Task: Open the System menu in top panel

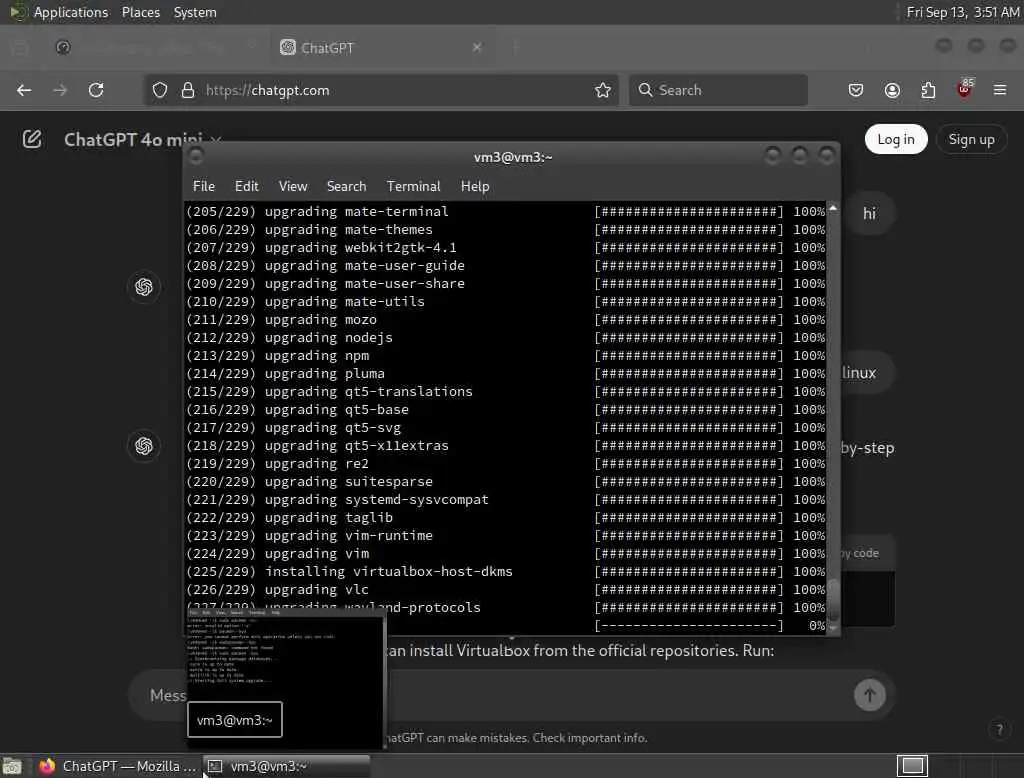Action: (x=195, y=12)
